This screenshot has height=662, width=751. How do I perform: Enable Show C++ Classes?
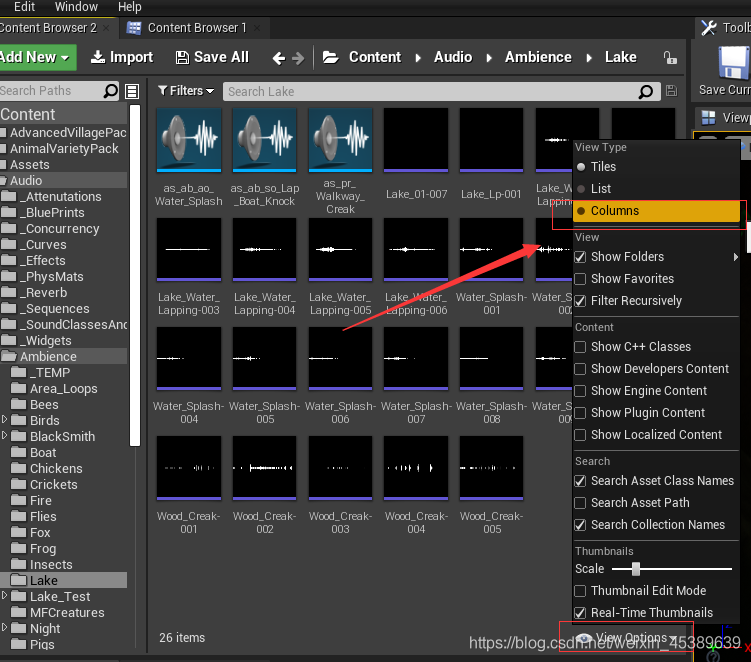[x=580, y=347]
